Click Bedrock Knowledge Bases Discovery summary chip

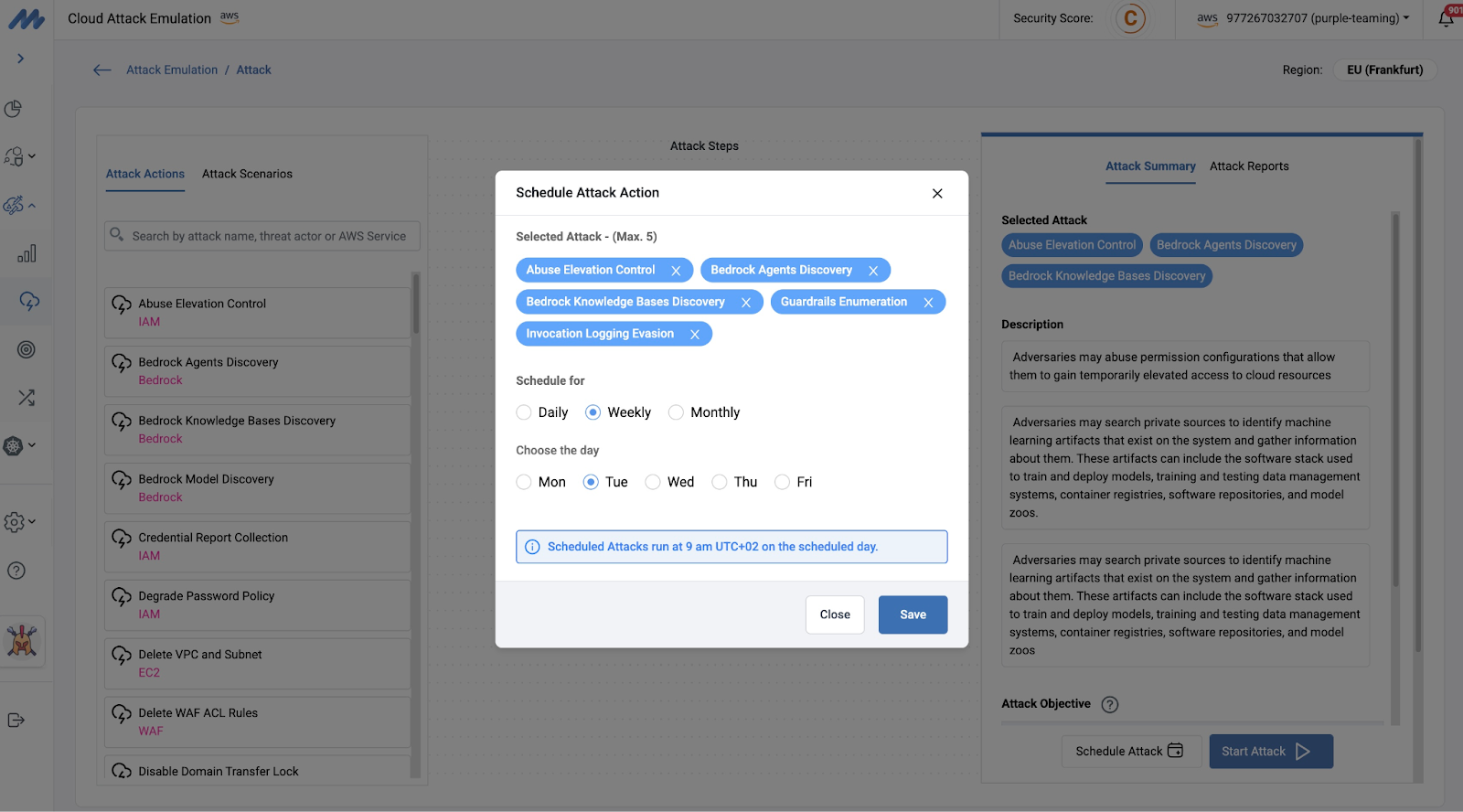(x=1106, y=276)
